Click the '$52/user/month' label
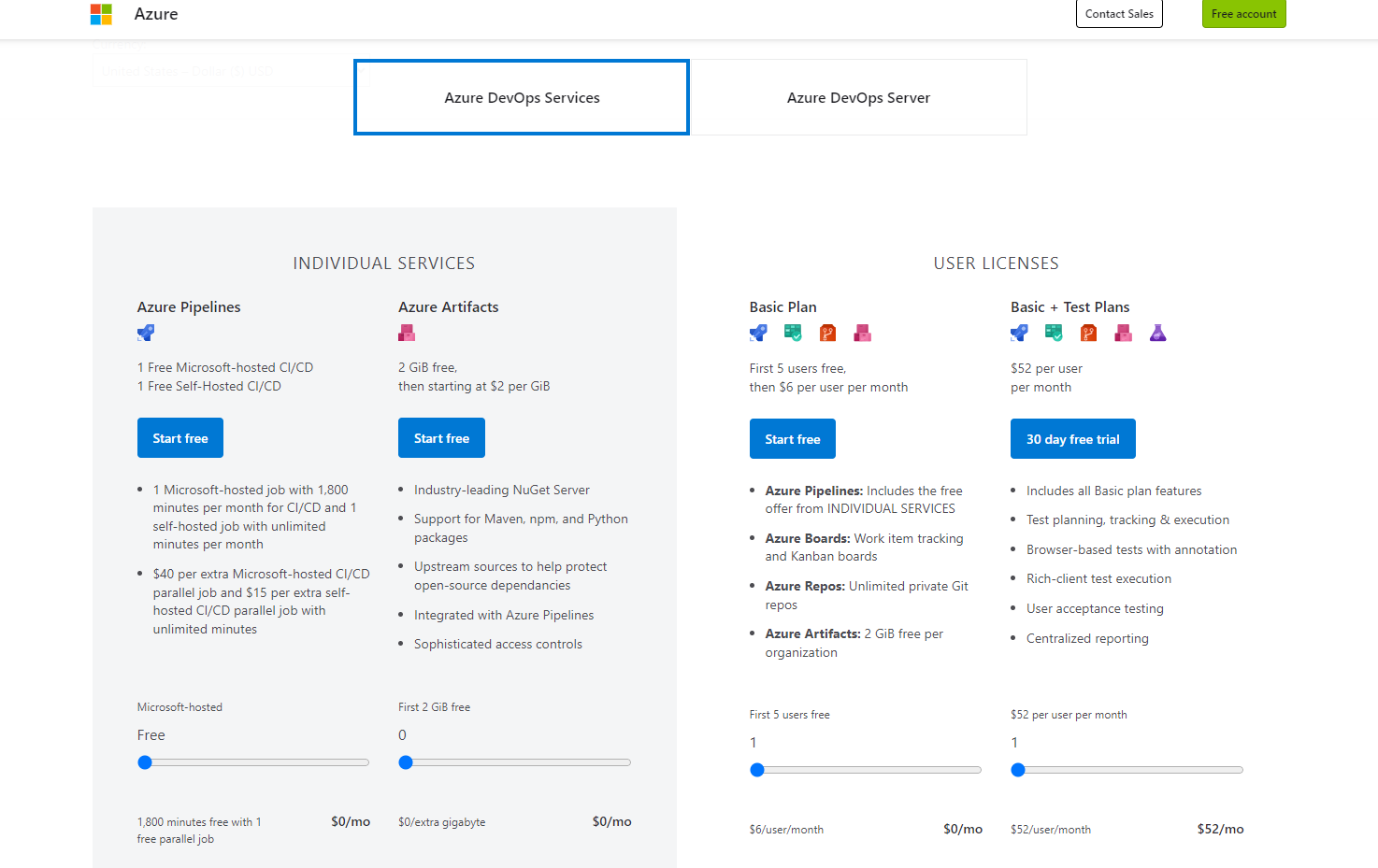Viewport: 1378px width, 868px height. [x=1051, y=830]
